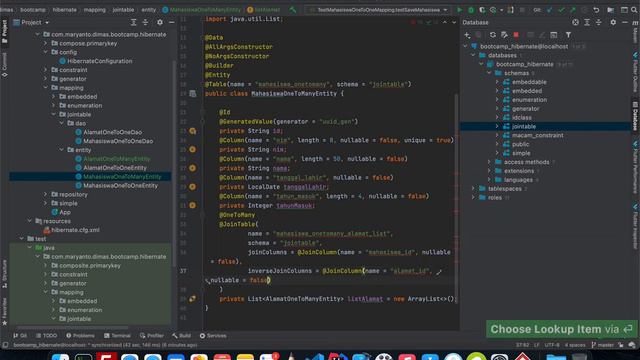This screenshot has height=360, width=640.
Task: Click the read-only lock icon in status bar
Action: 620,345
